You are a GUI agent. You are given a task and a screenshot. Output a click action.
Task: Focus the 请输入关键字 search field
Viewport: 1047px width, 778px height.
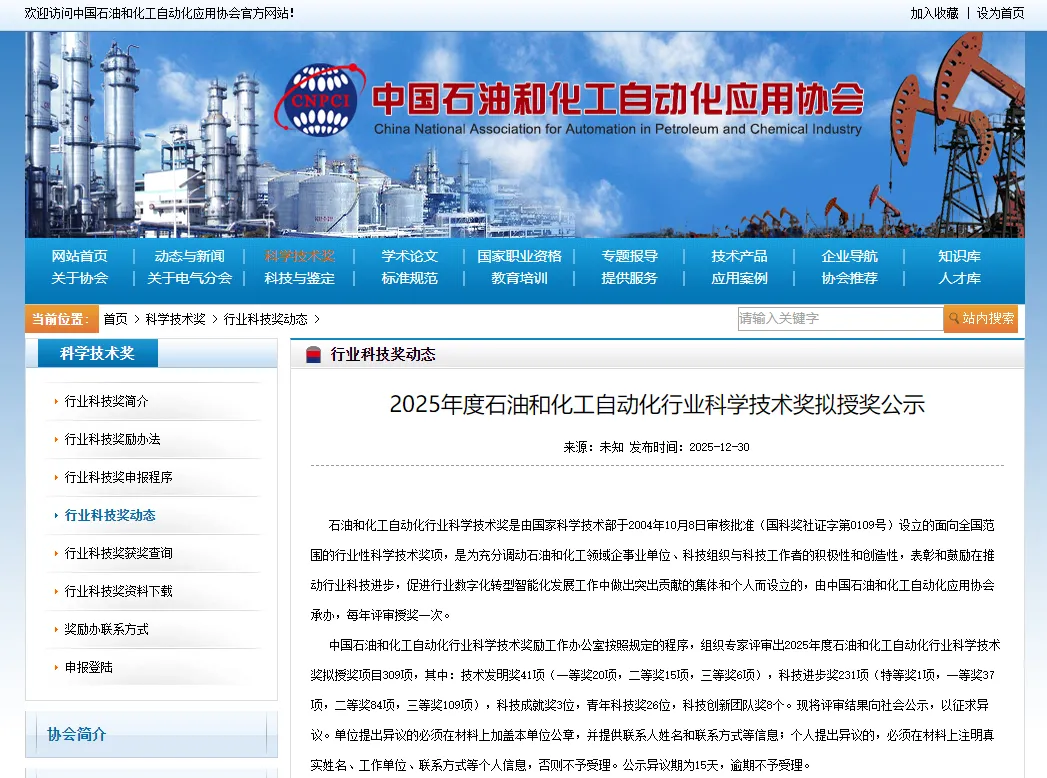pos(840,319)
